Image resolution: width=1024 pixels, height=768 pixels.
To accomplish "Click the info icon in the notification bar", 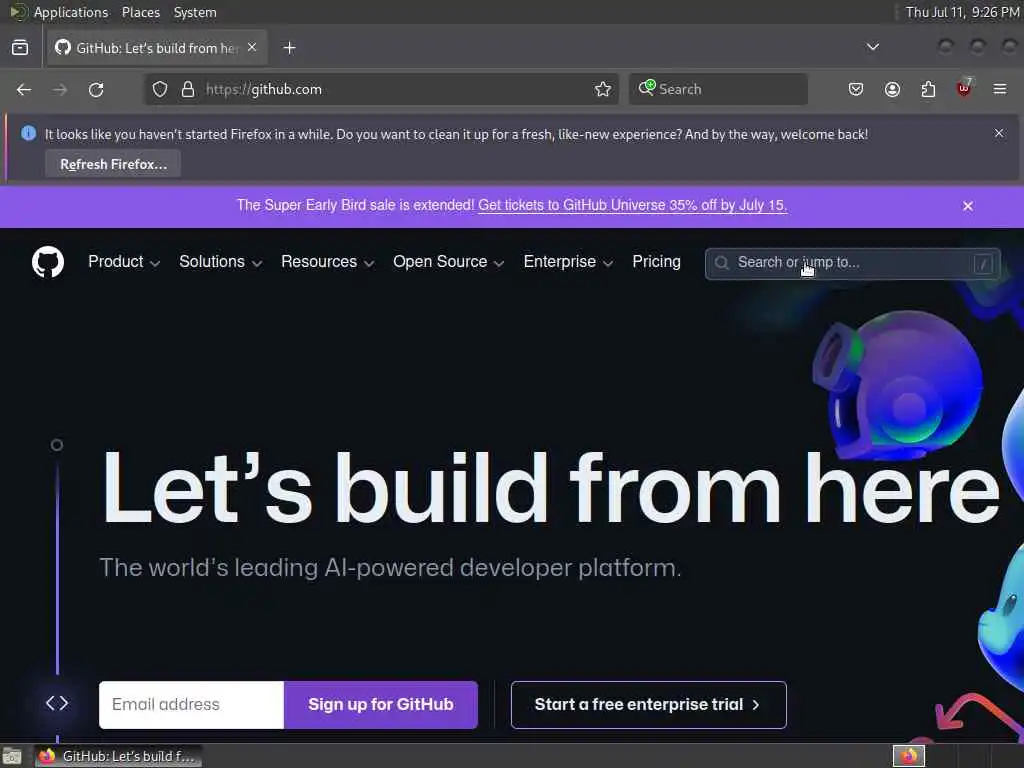I will coord(28,133).
